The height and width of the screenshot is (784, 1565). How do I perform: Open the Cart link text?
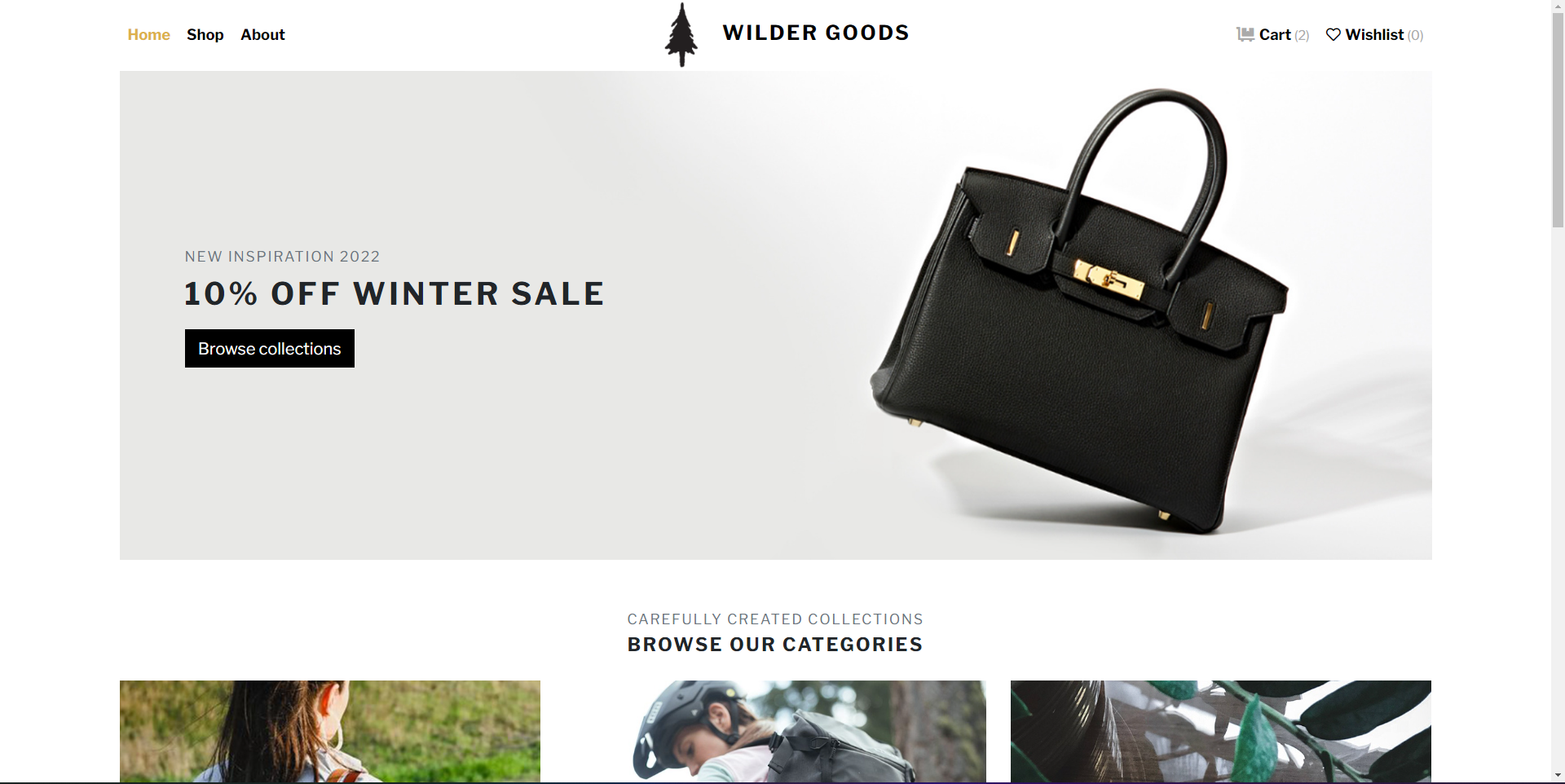coord(1275,34)
